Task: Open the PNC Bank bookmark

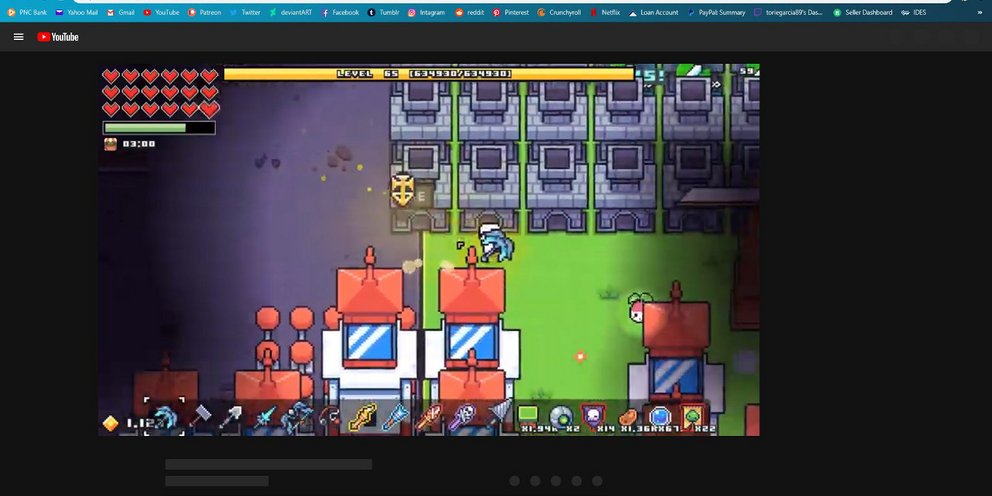Action: click(27, 12)
